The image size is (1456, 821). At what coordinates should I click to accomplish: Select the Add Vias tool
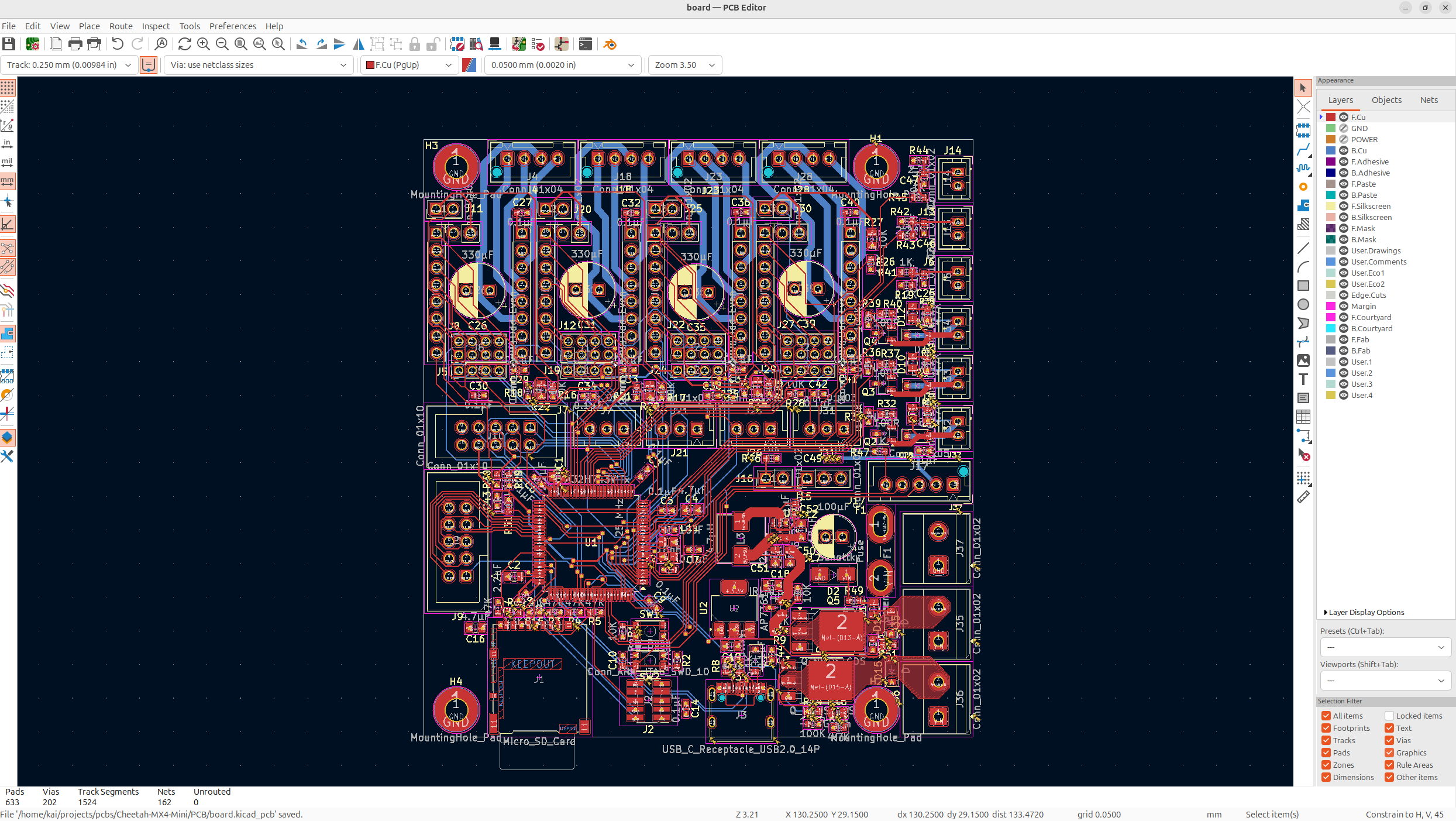[x=1303, y=187]
